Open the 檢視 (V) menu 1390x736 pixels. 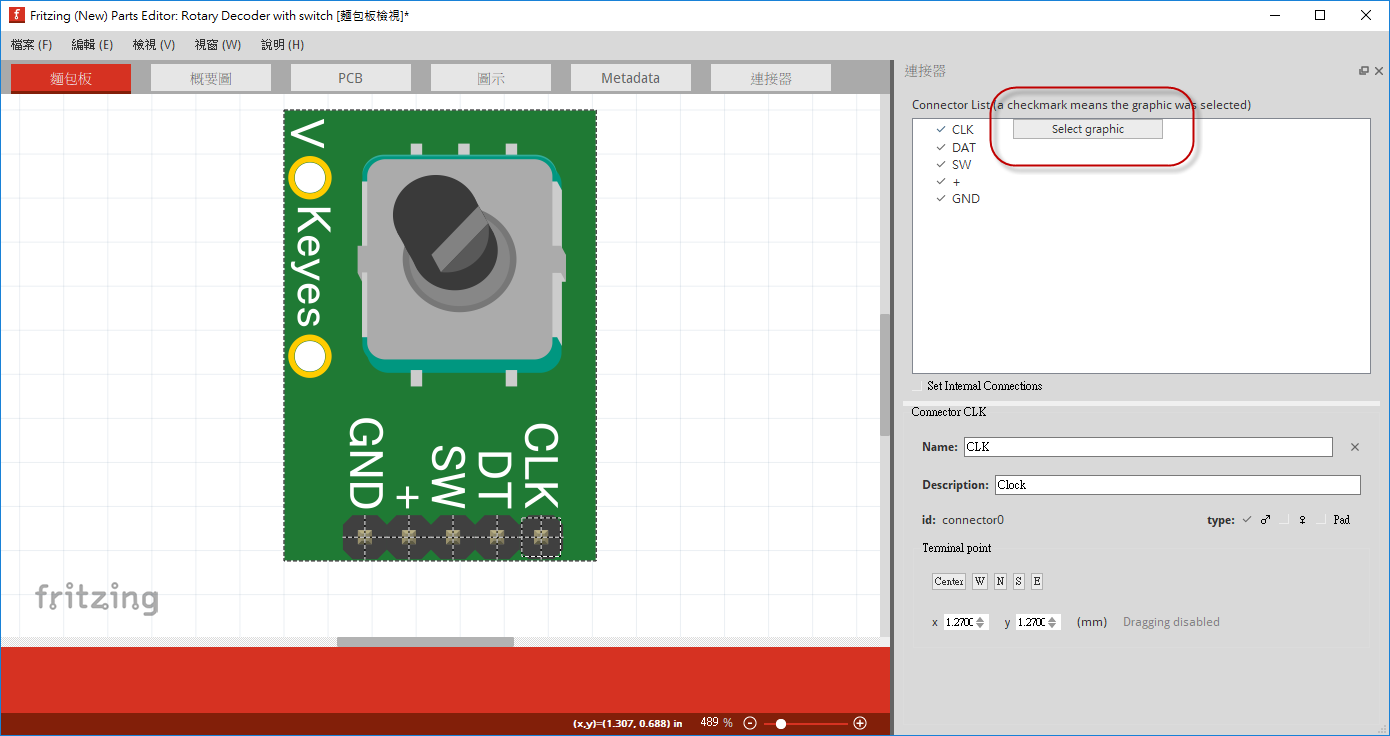(153, 44)
